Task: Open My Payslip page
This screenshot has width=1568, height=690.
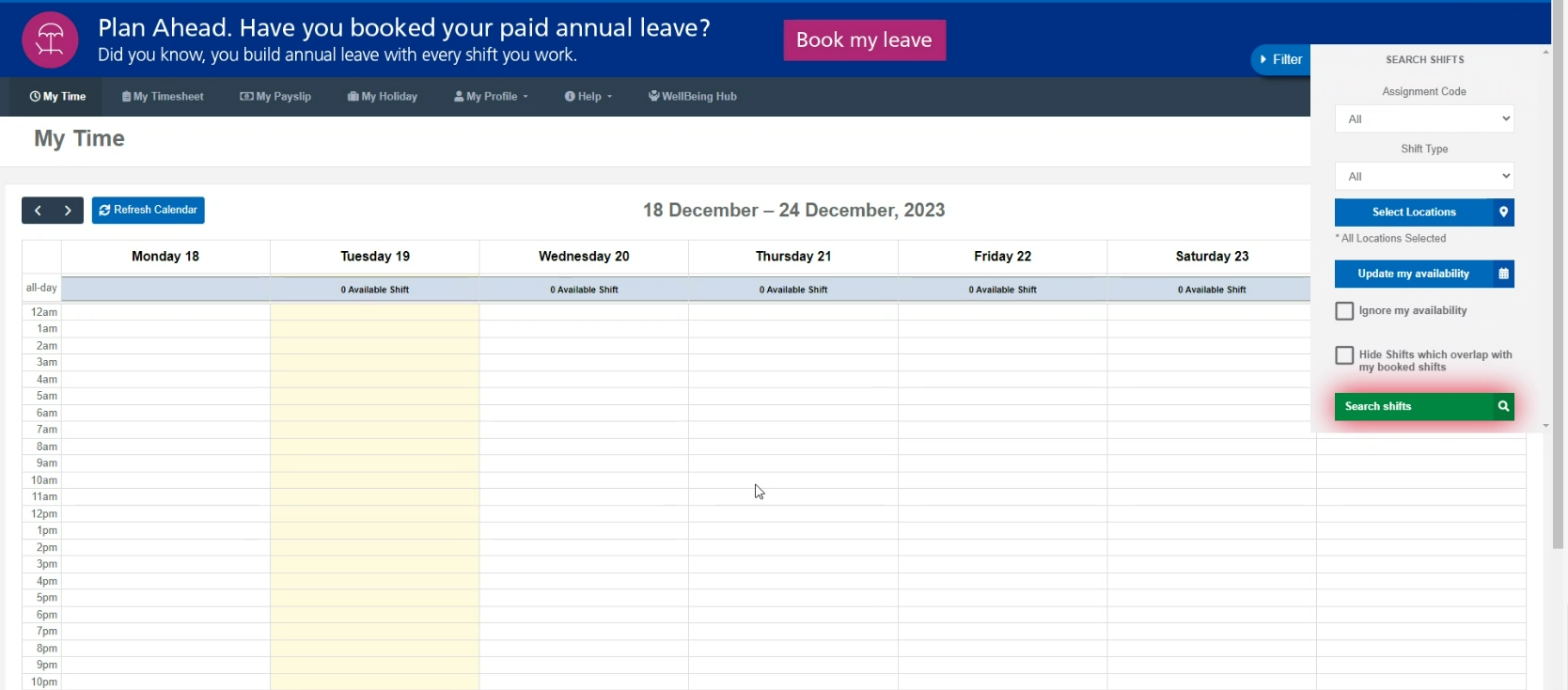Action: pos(275,97)
